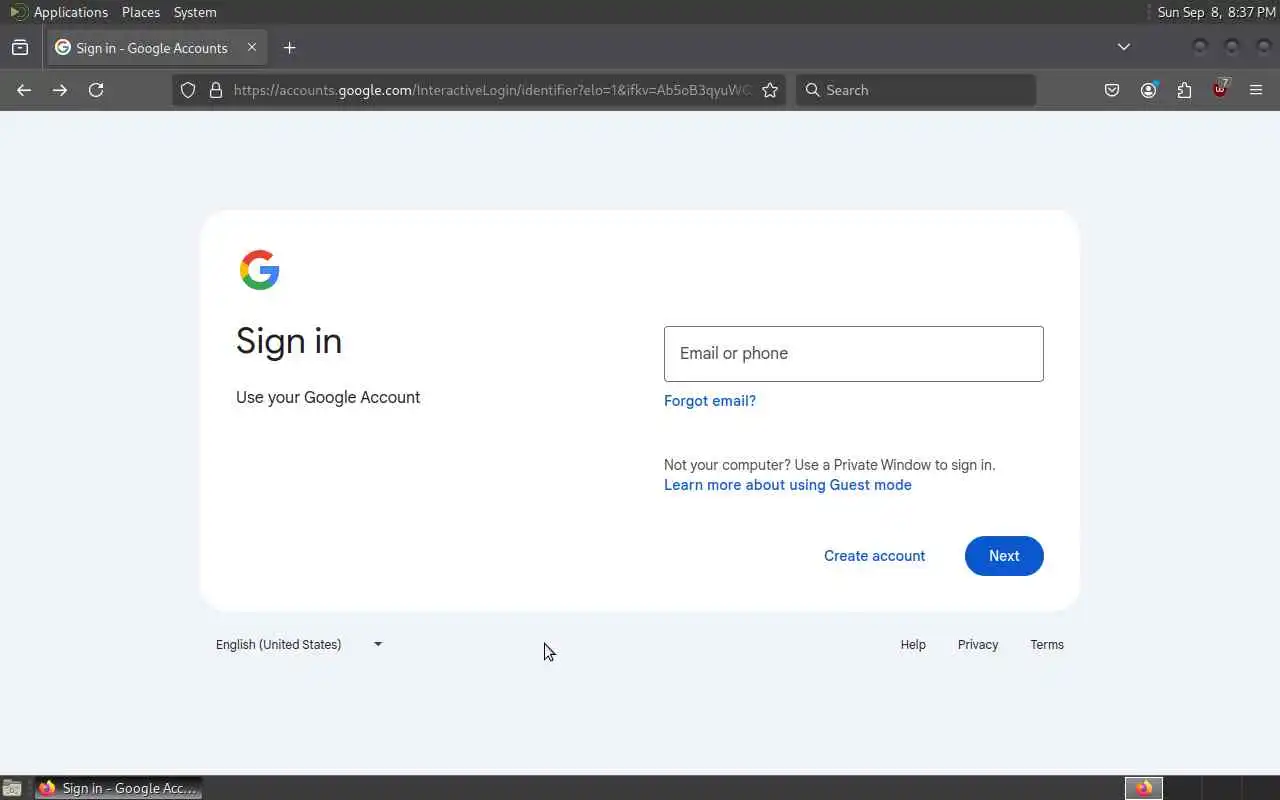
Task: Click the show desktop taskbar icon
Action: (11, 788)
